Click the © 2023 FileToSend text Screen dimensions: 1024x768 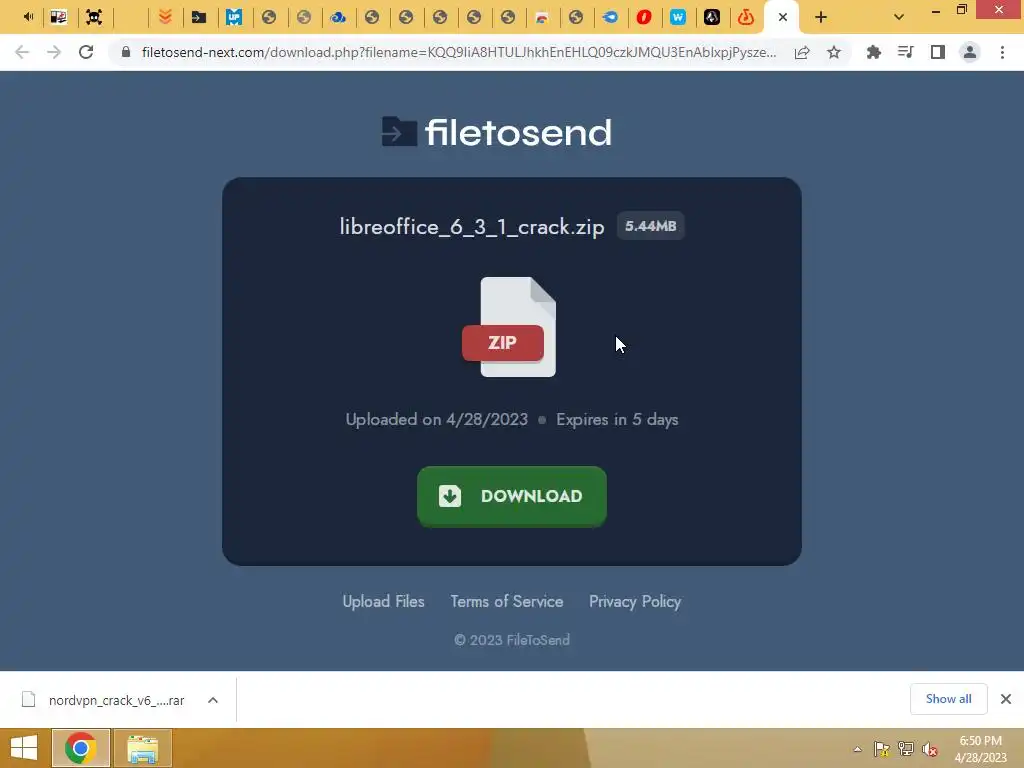pyautogui.click(x=512, y=640)
